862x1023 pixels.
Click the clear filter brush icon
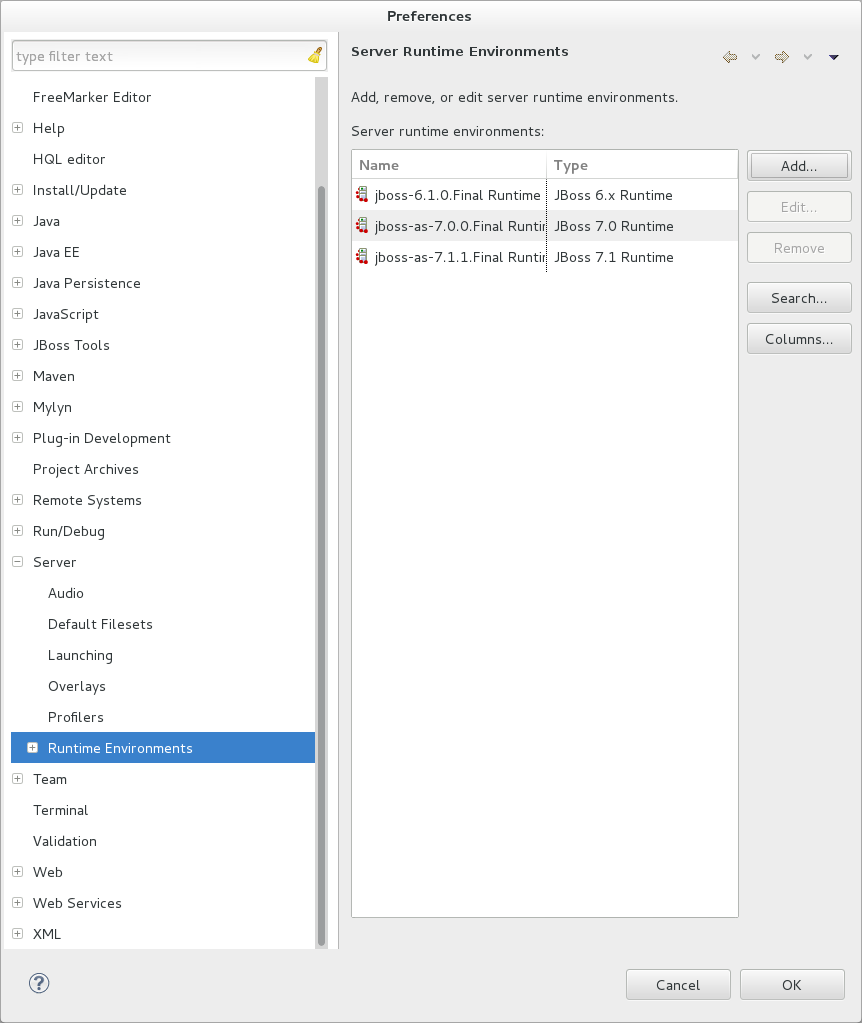pyautogui.click(x=314, y=55)
